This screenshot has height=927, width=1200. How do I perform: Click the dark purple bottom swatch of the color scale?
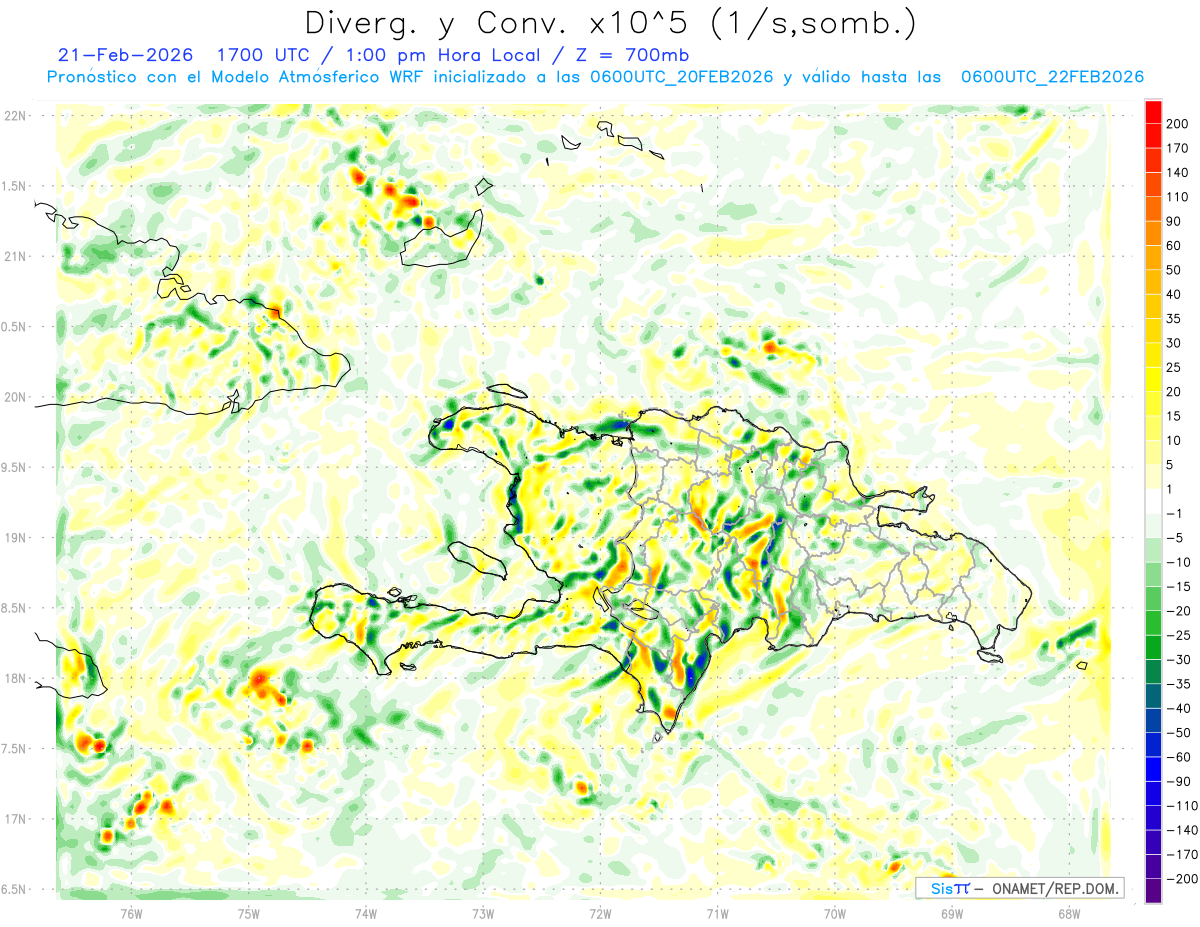[1153, 891]
